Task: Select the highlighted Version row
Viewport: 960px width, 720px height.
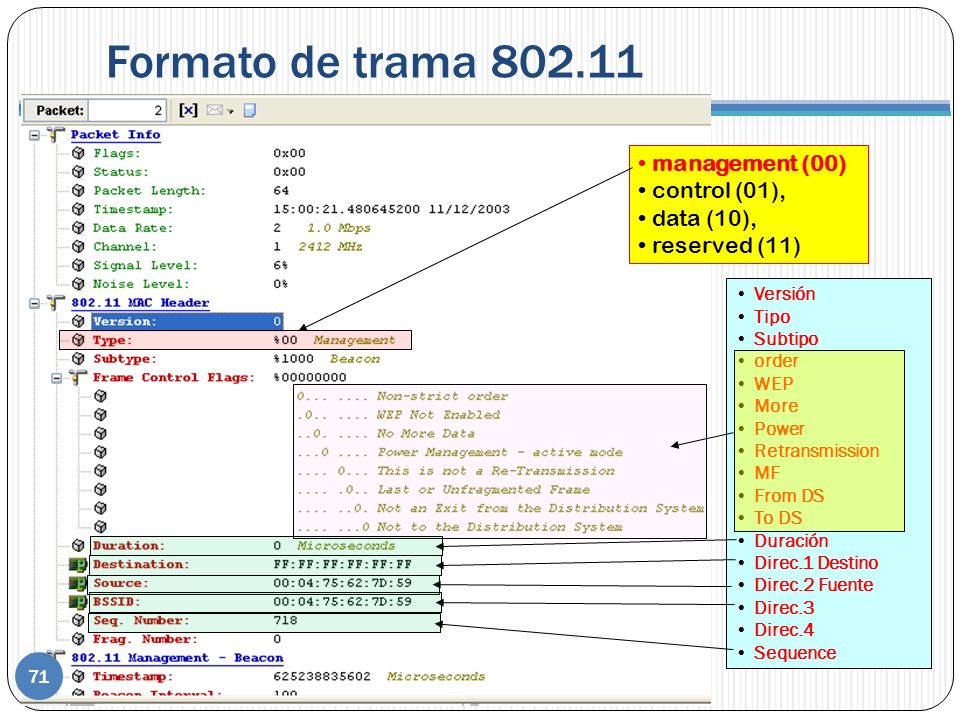Action: click(x=187, y=321)
